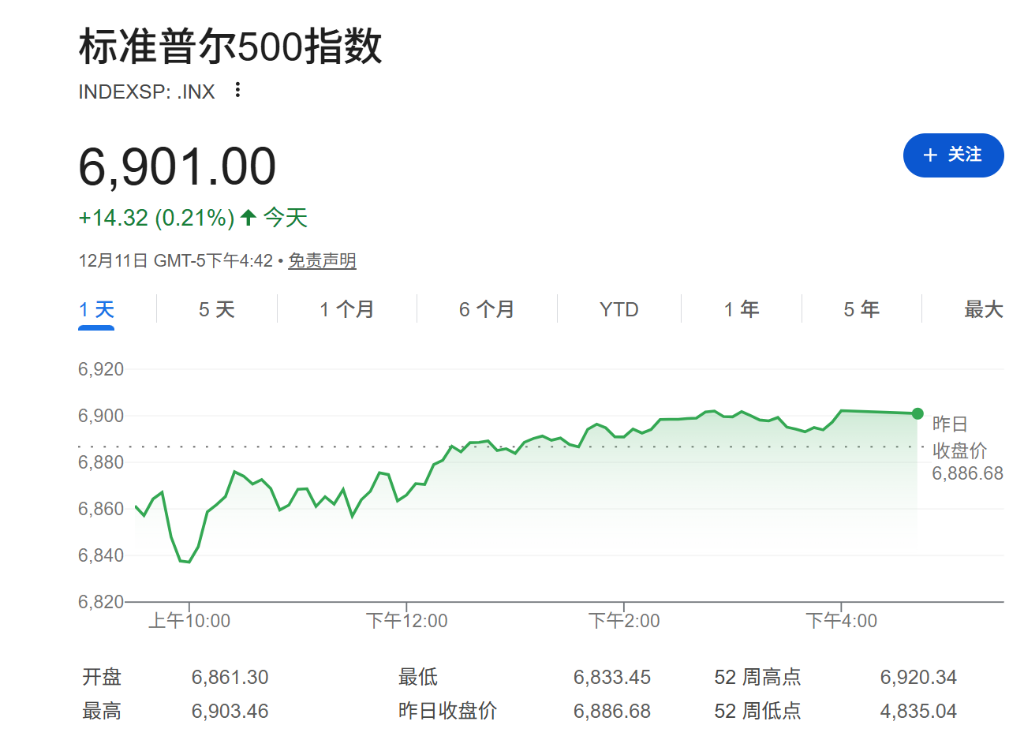Click the 下午12:00 time axis label
1024x744 pixels.
click(406, 621)
